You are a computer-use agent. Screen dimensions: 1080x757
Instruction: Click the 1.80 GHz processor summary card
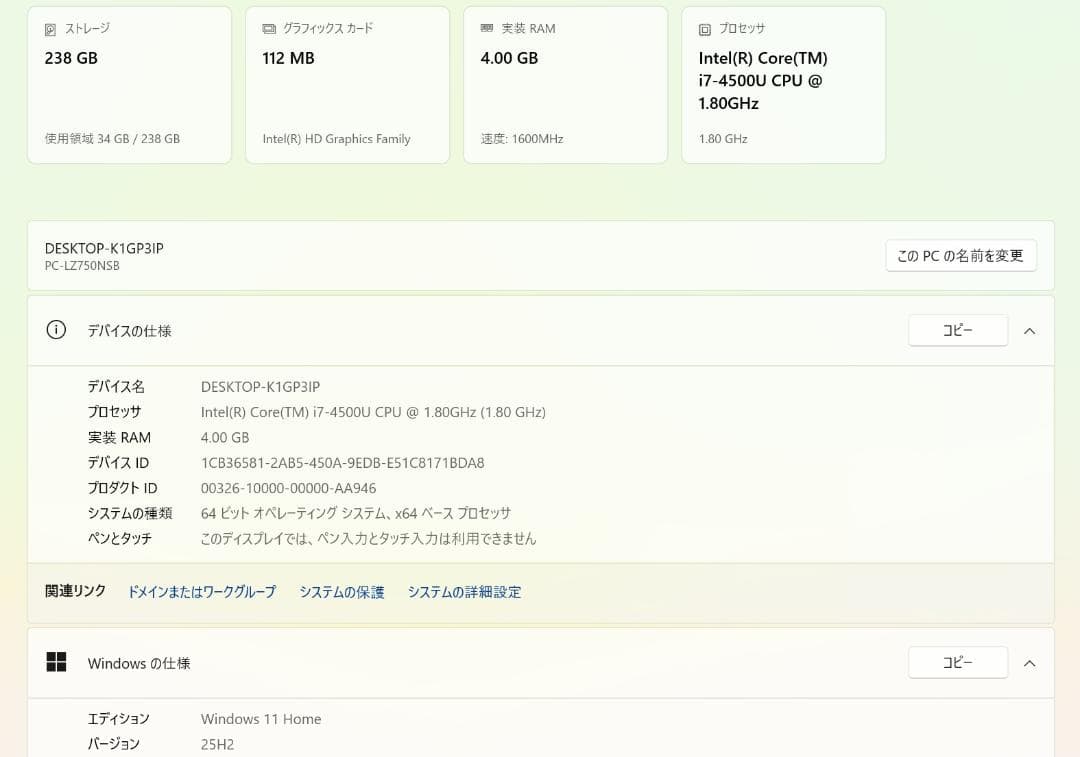[x=783, y=83]
